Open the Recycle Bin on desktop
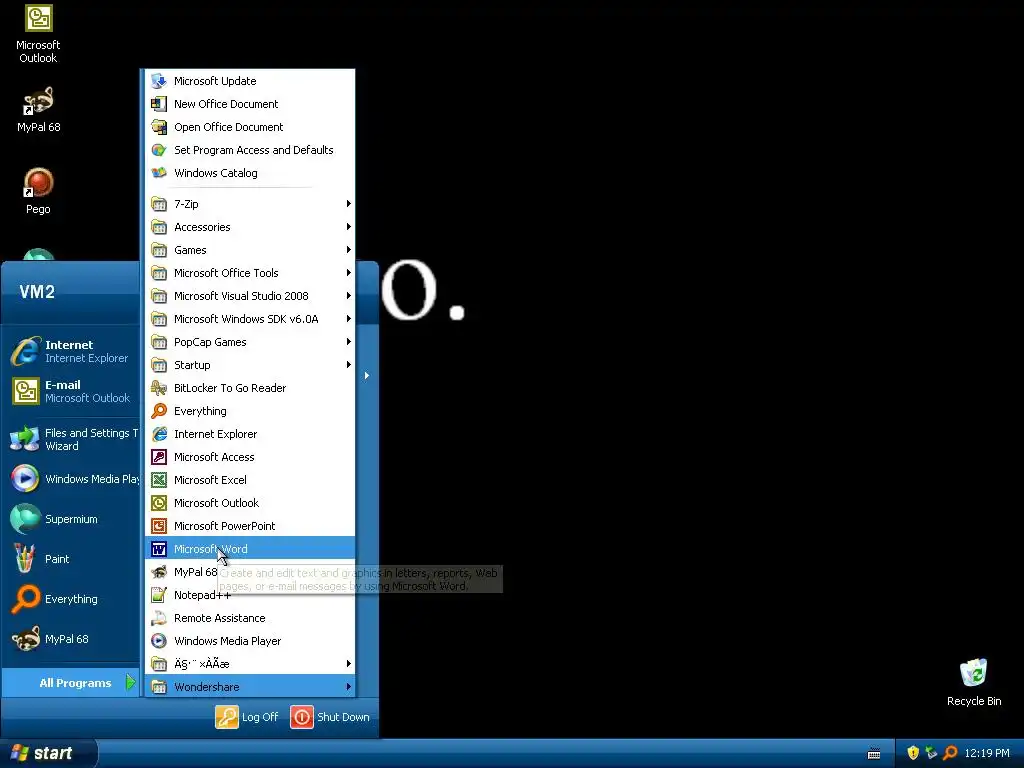Screen dimensions: 1024x768 click(974, 682)
